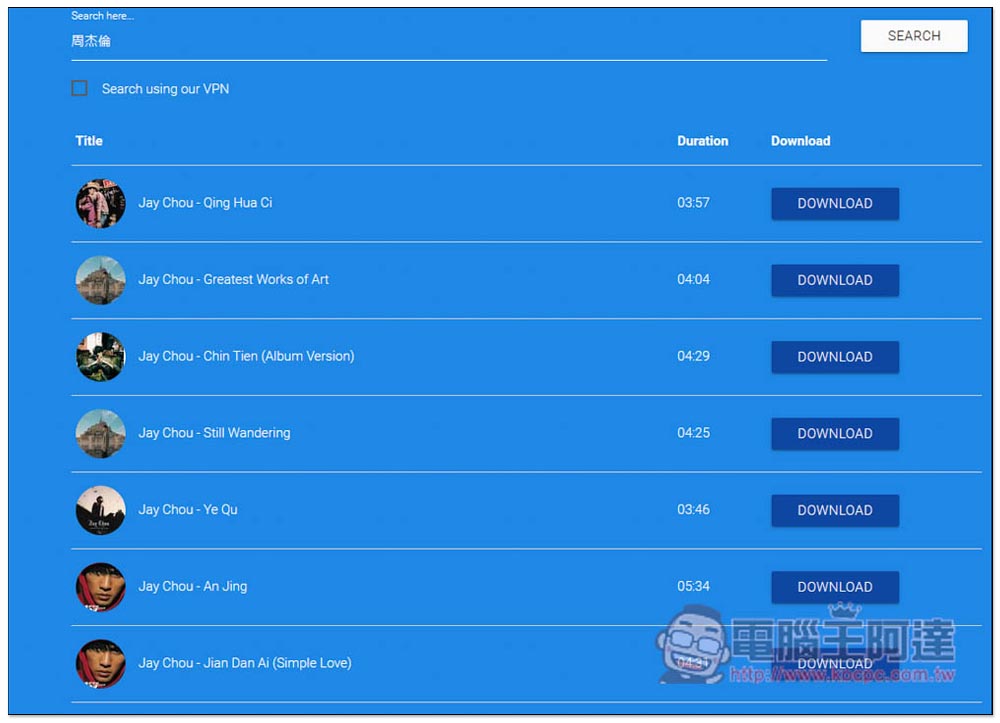The image size is (1000, 723).
Task: Download Jay Chou - An Jing
Action: (834, 587)
